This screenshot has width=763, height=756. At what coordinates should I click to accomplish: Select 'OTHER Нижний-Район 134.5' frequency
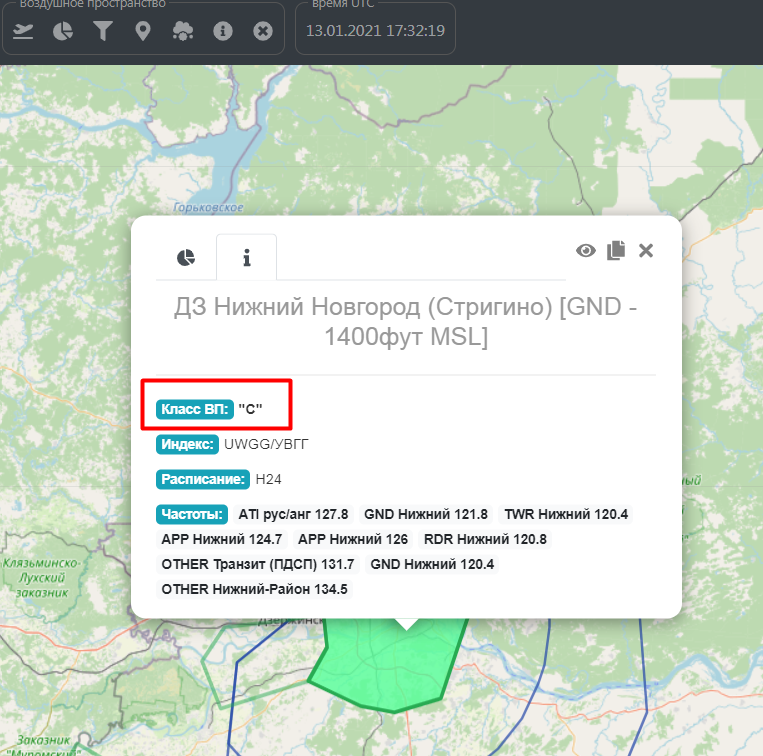click(254, 589)
